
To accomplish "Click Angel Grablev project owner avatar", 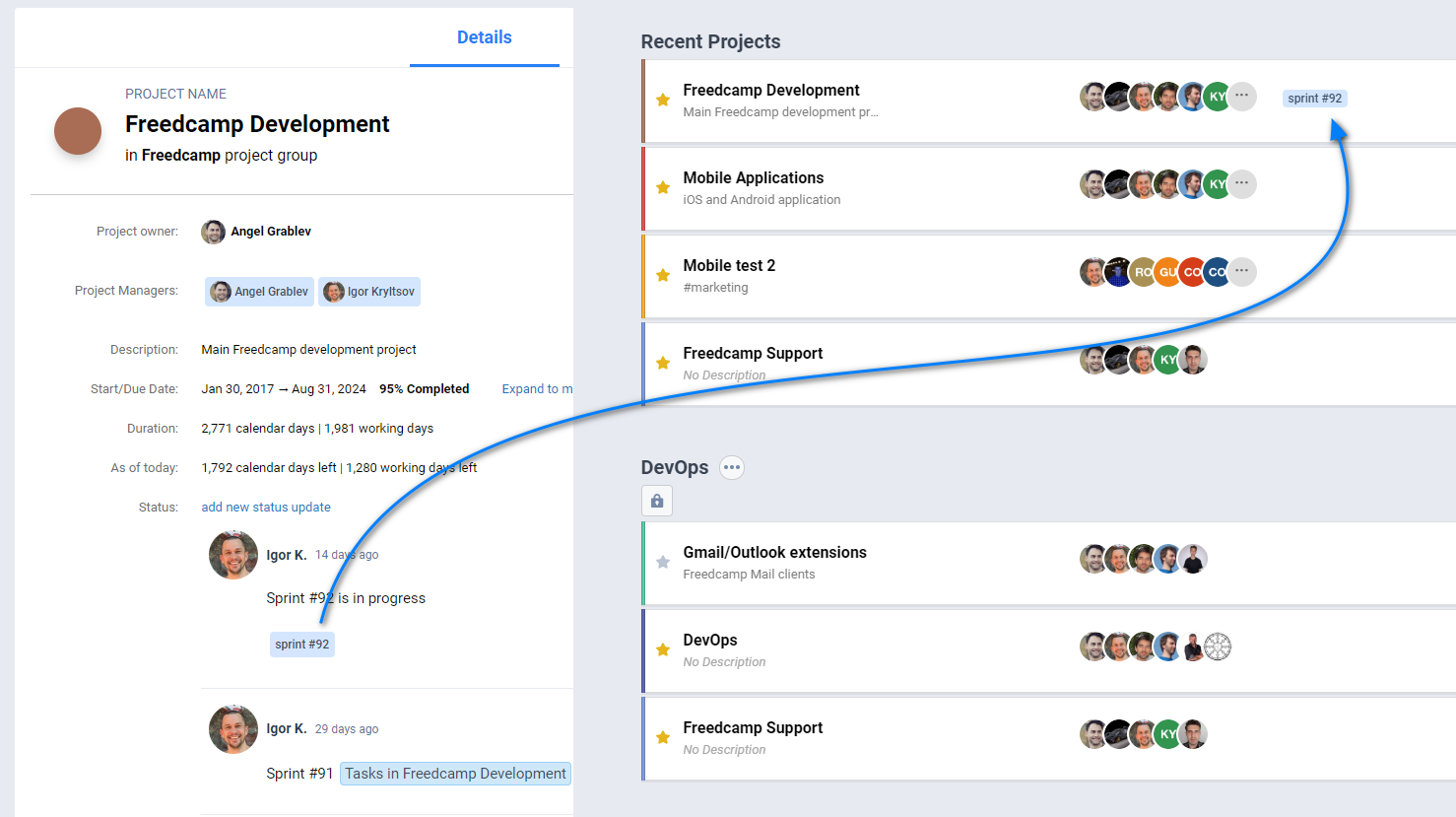I will (213, 232).
